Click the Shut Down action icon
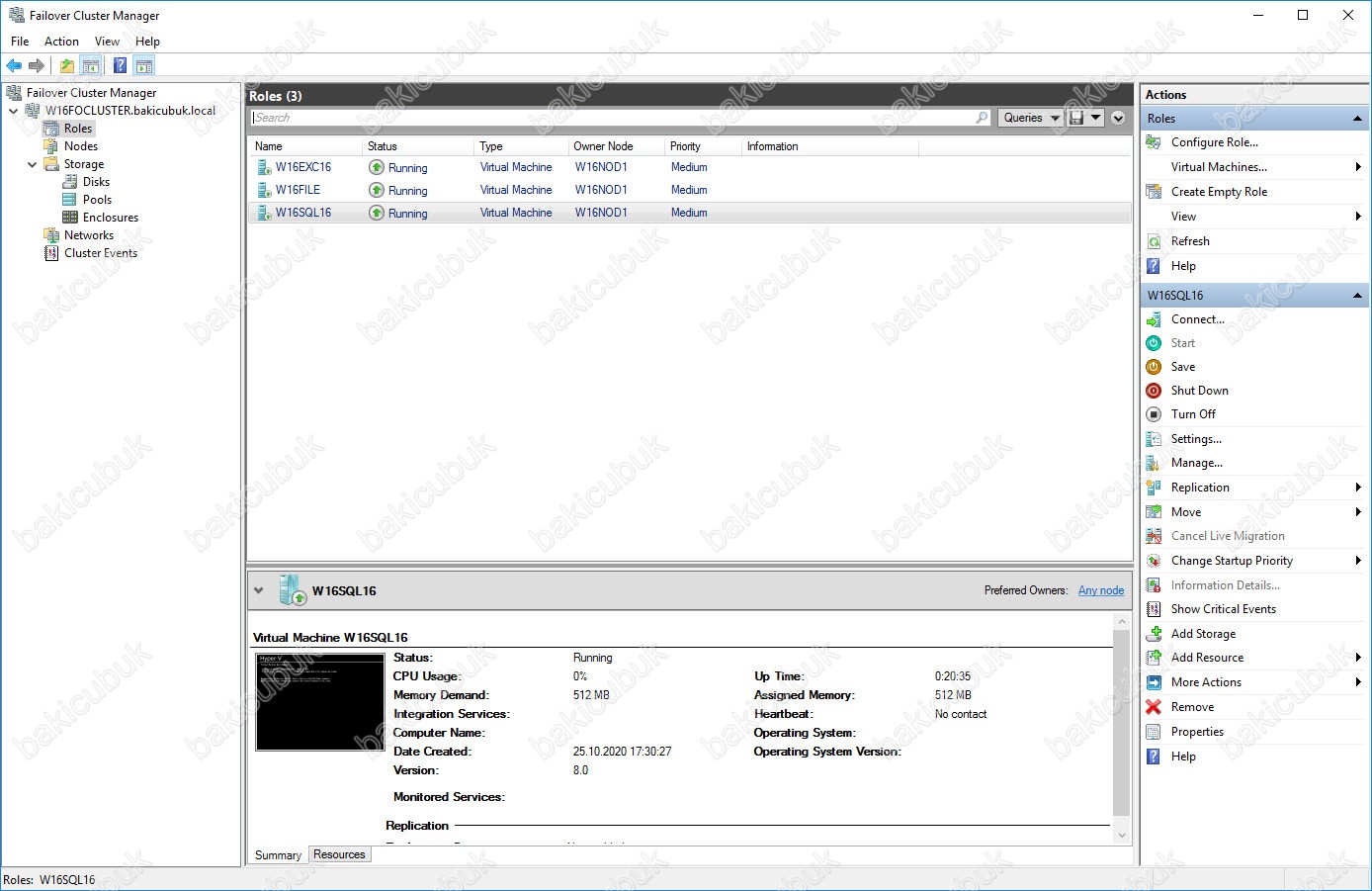1372x891 pixels. (x=1153, y=391)
